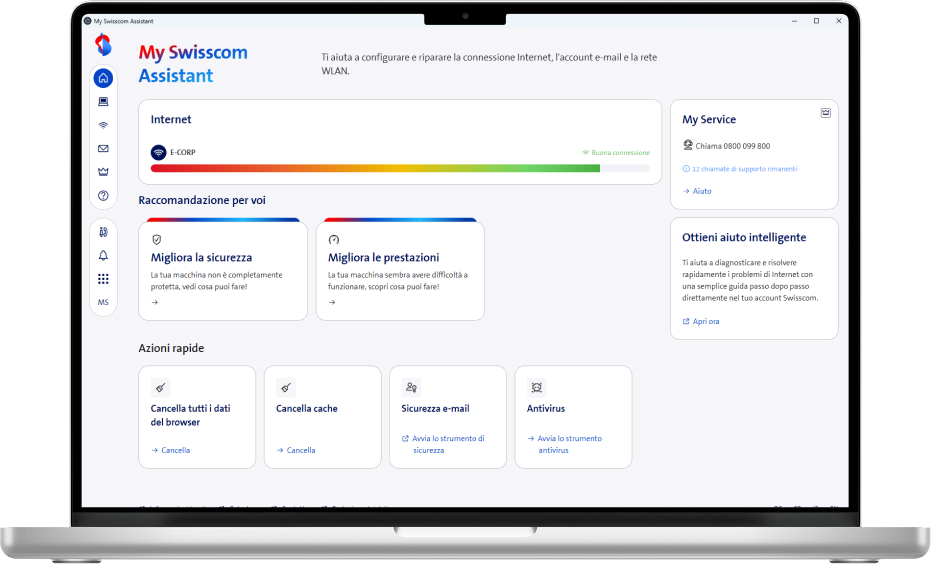The image size is (932, 564).
Task: Click the Sicurezza e-mail card icon
Action: click(x=411, y=387)
